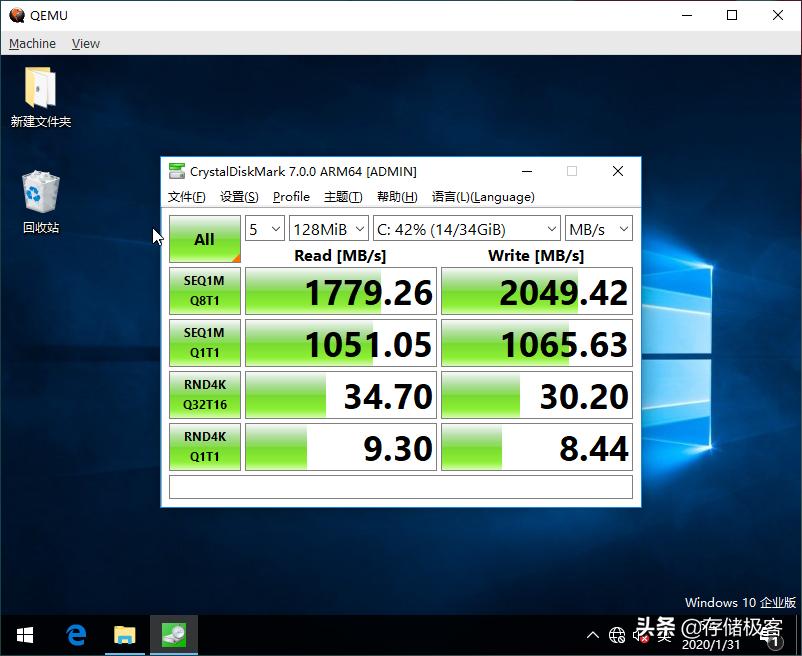Open the Windows Start menu

pyautogui.click(x=25, y=635)
